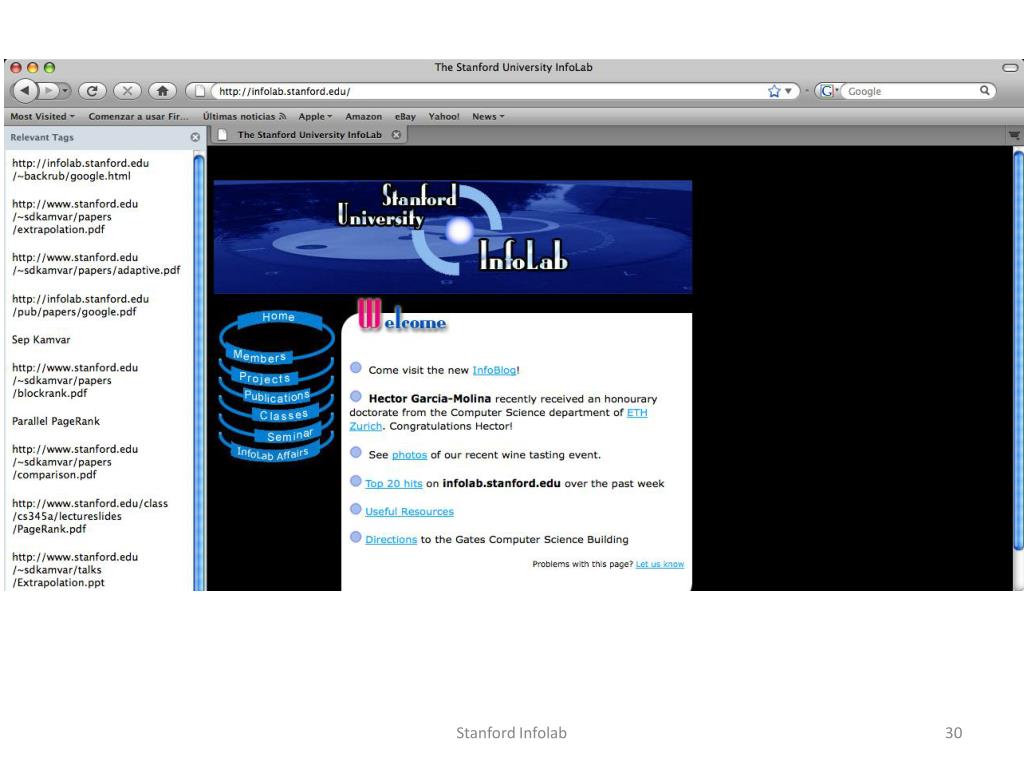Click the browser Back button
Image resolution: width=1024 pixels, height=768 pixels.
tap(25, 90)
